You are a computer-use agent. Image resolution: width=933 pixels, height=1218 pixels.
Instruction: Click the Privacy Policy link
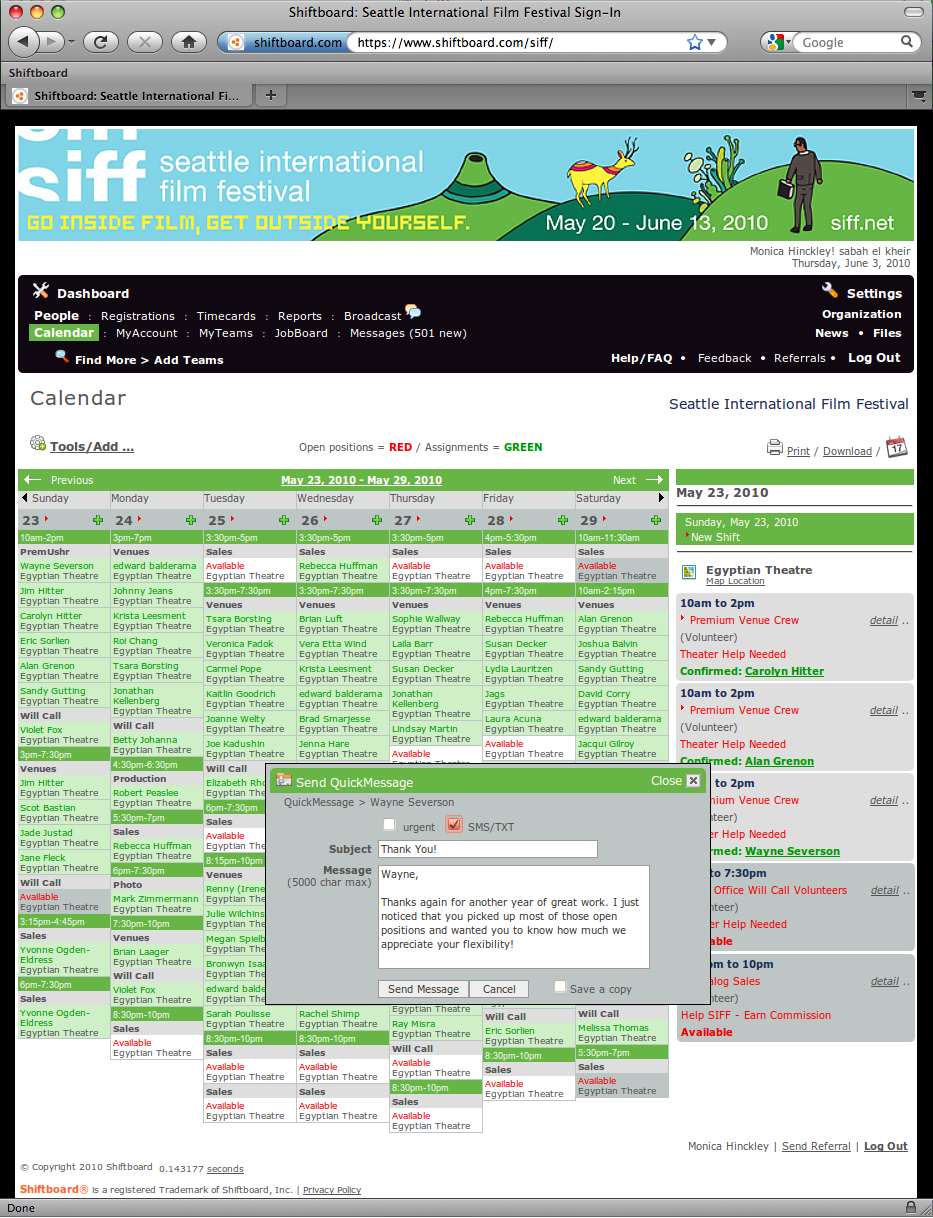coord(332,1190)
